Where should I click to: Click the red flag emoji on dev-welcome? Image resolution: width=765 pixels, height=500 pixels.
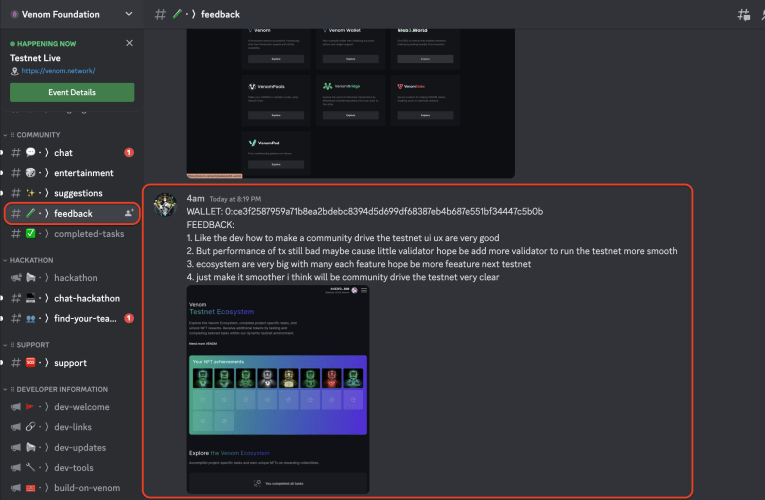(30, 406)
